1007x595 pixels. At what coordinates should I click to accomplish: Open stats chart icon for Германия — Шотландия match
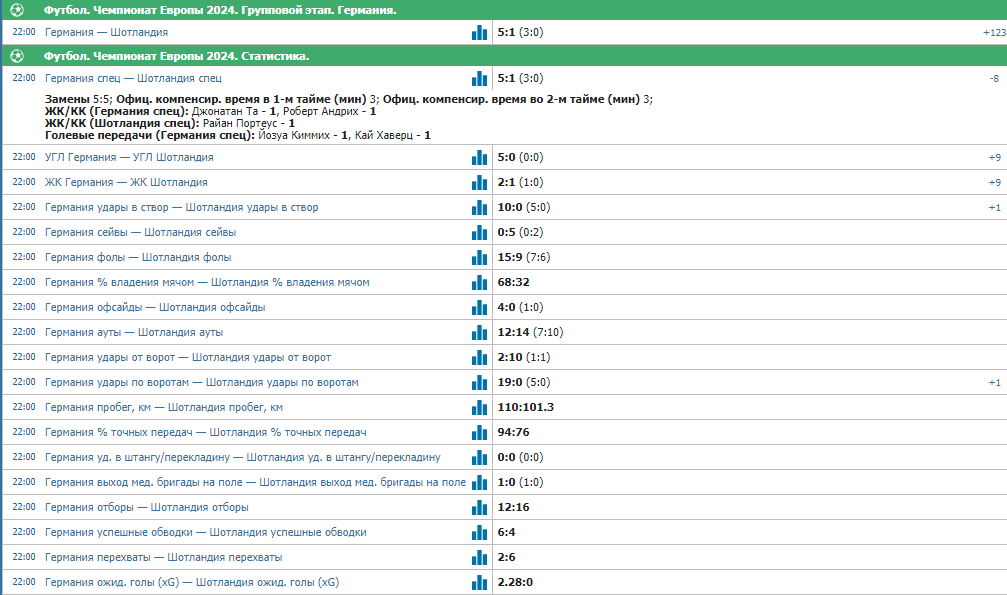click(479, 32)
